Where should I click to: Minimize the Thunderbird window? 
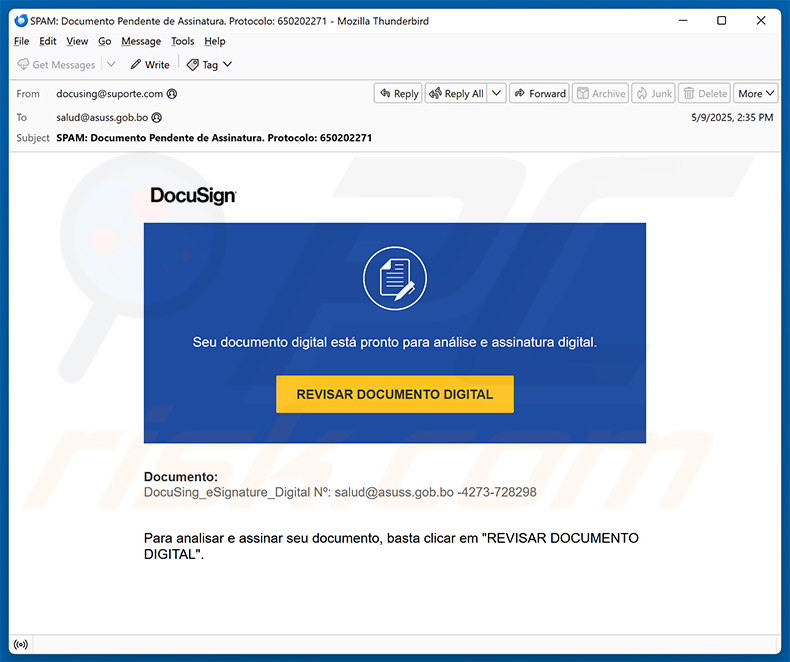tap(683, 21)
